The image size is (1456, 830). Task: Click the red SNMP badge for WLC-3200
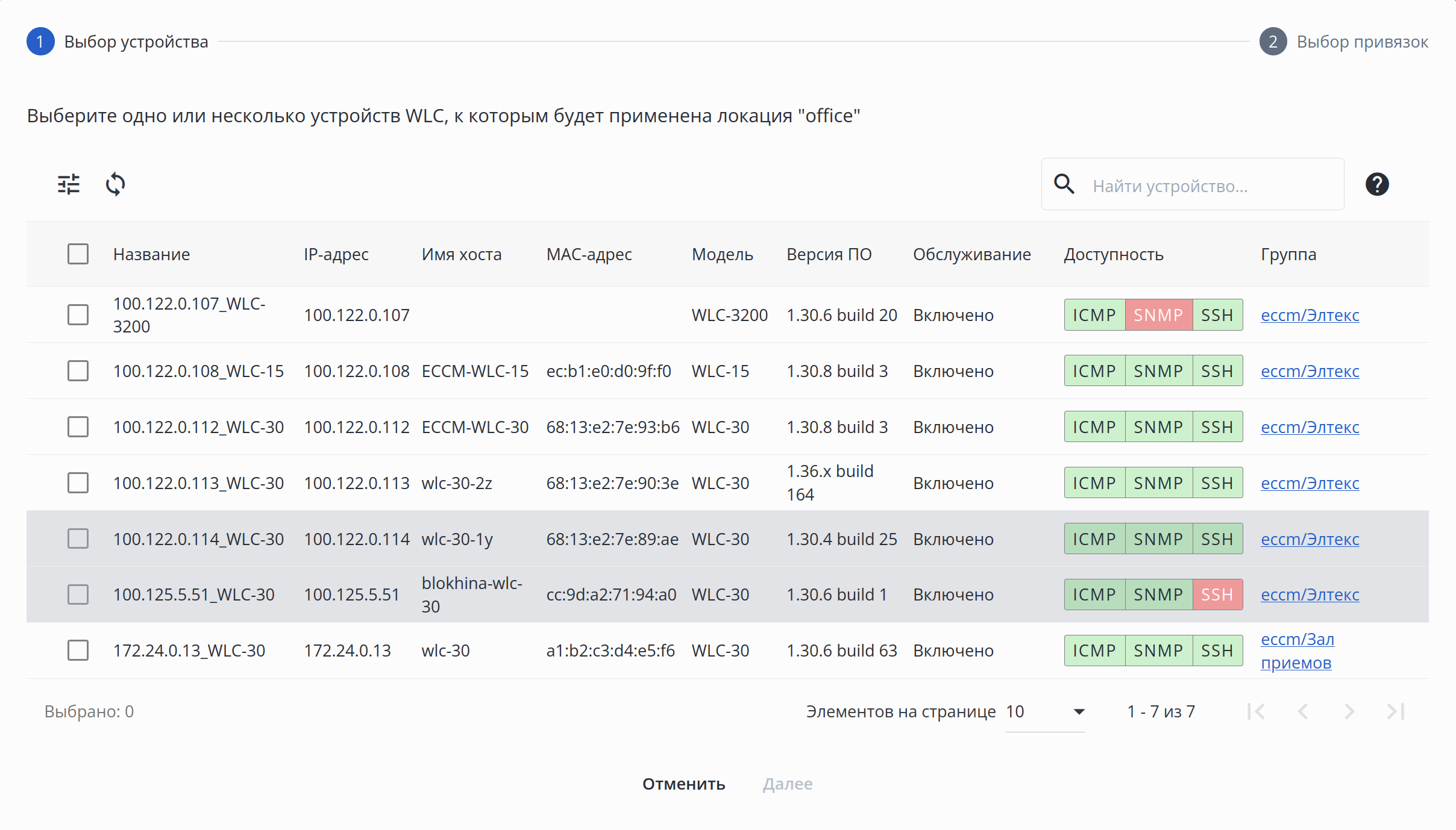1158,315
